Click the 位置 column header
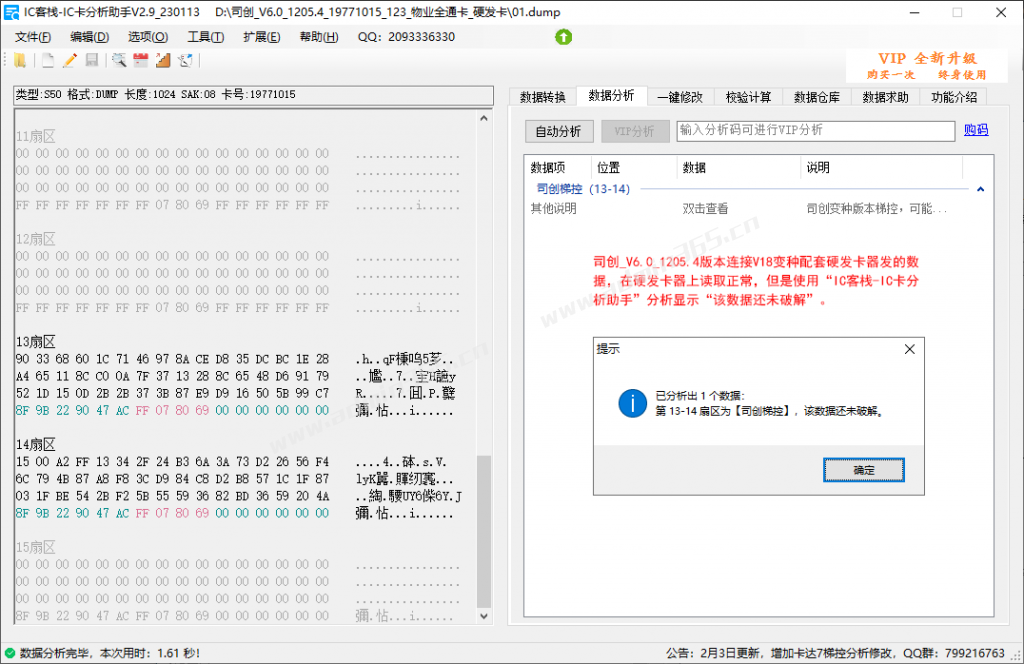Image resolution: width=1024 pixels, height=664 pixels. [634, 168]
